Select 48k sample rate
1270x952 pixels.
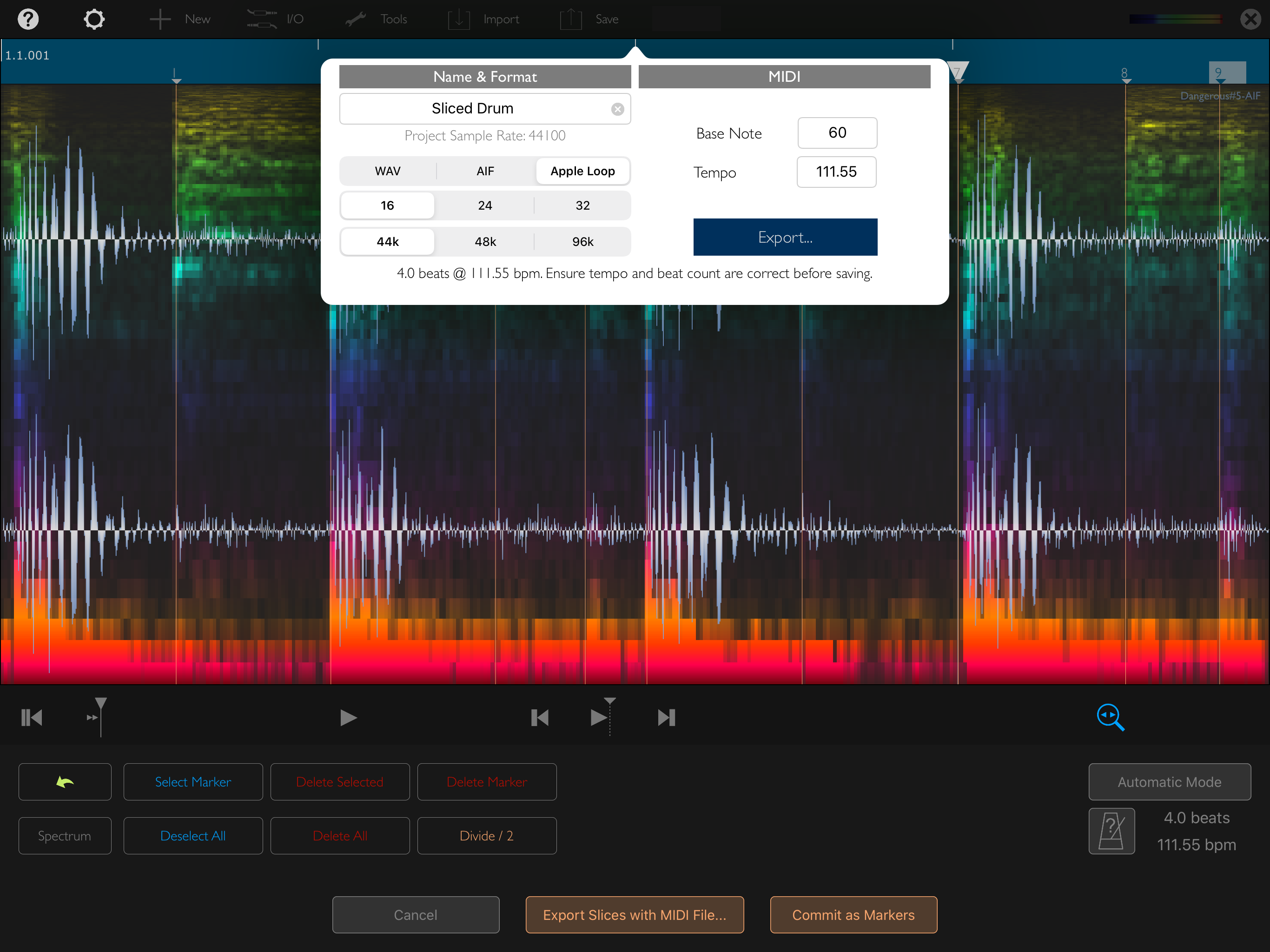pyautogui.click(x=485, y=242)
